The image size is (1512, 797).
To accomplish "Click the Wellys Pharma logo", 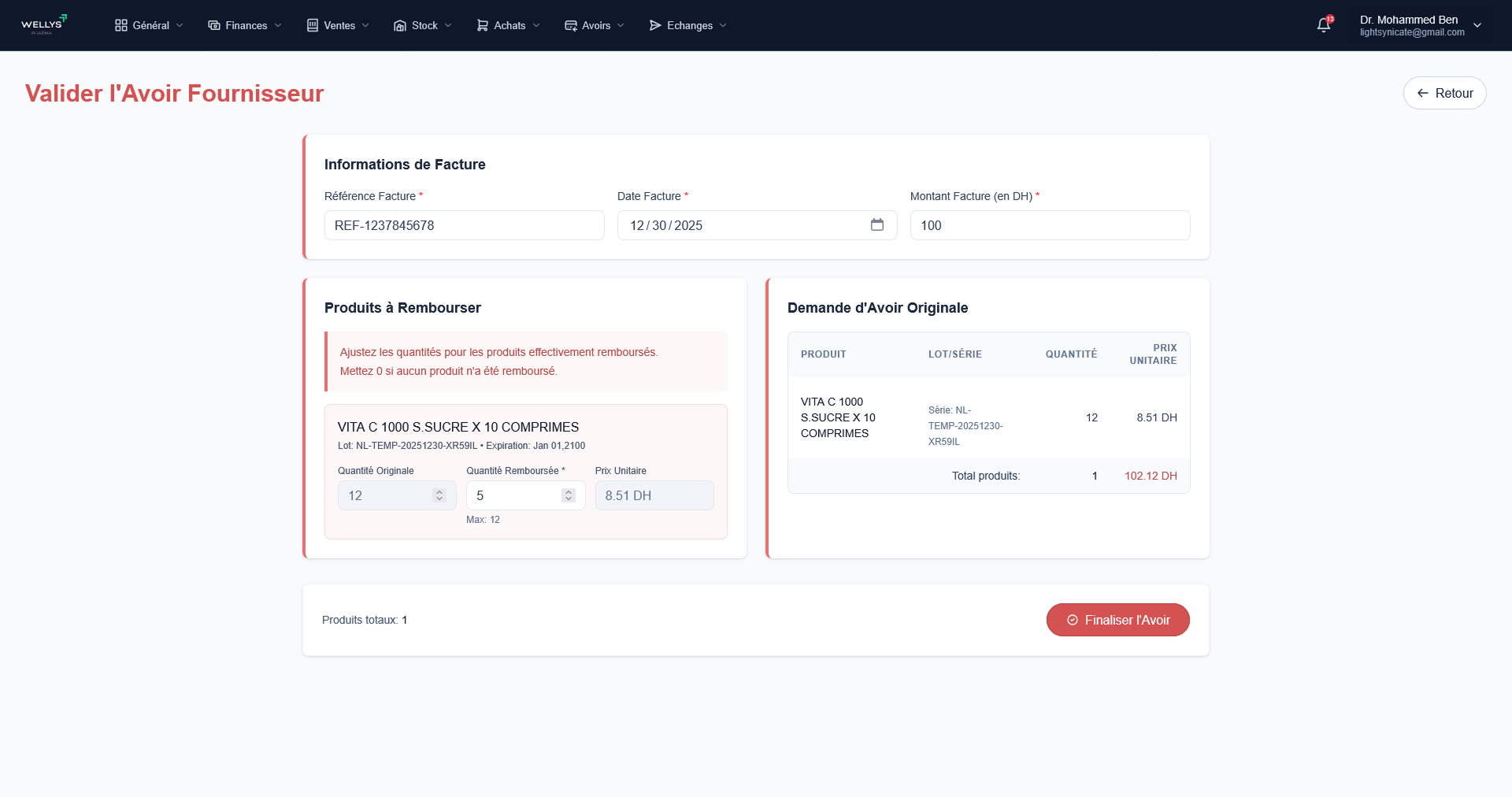I will (44, 24).
